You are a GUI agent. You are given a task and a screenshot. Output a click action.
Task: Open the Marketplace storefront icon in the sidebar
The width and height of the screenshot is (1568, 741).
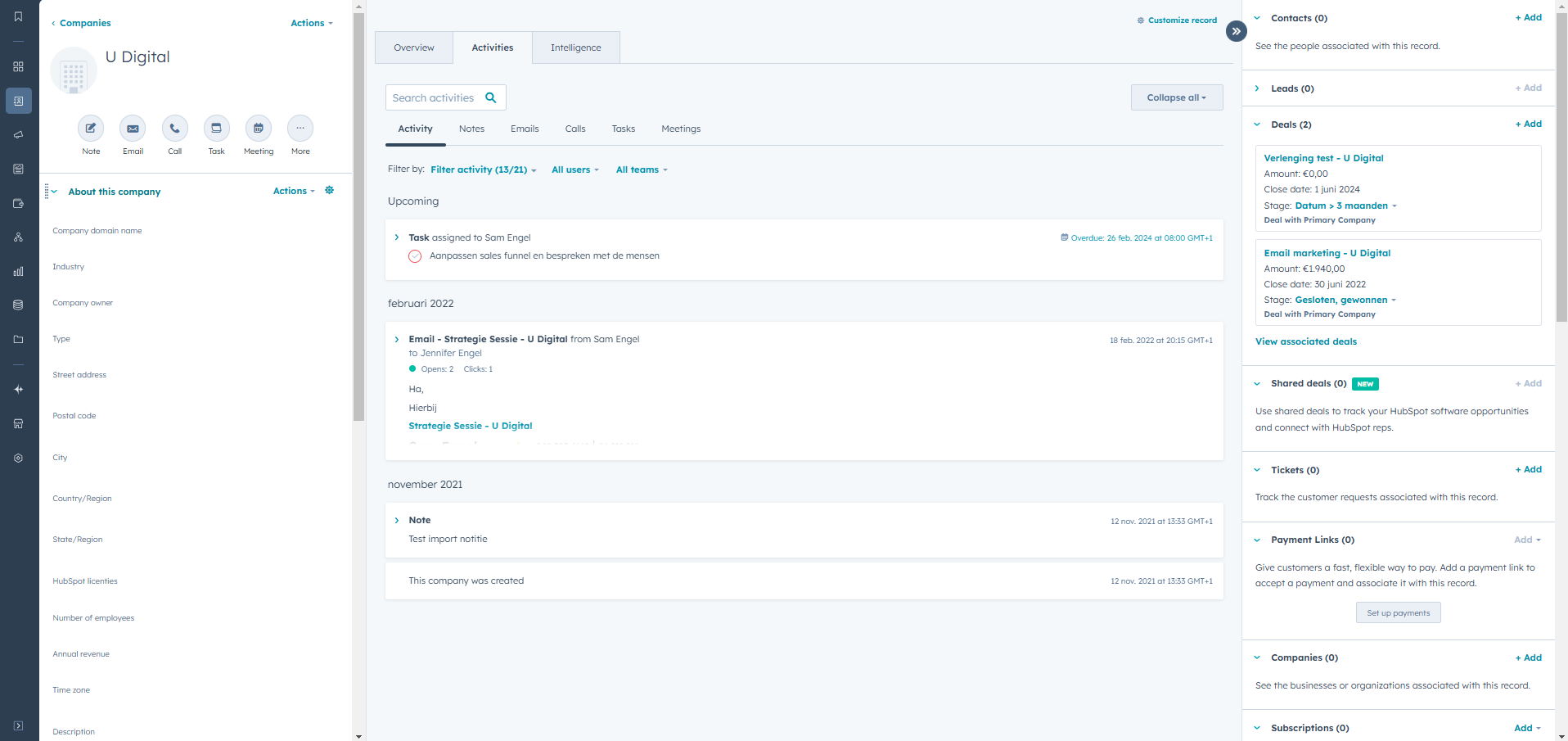[18, 423]
